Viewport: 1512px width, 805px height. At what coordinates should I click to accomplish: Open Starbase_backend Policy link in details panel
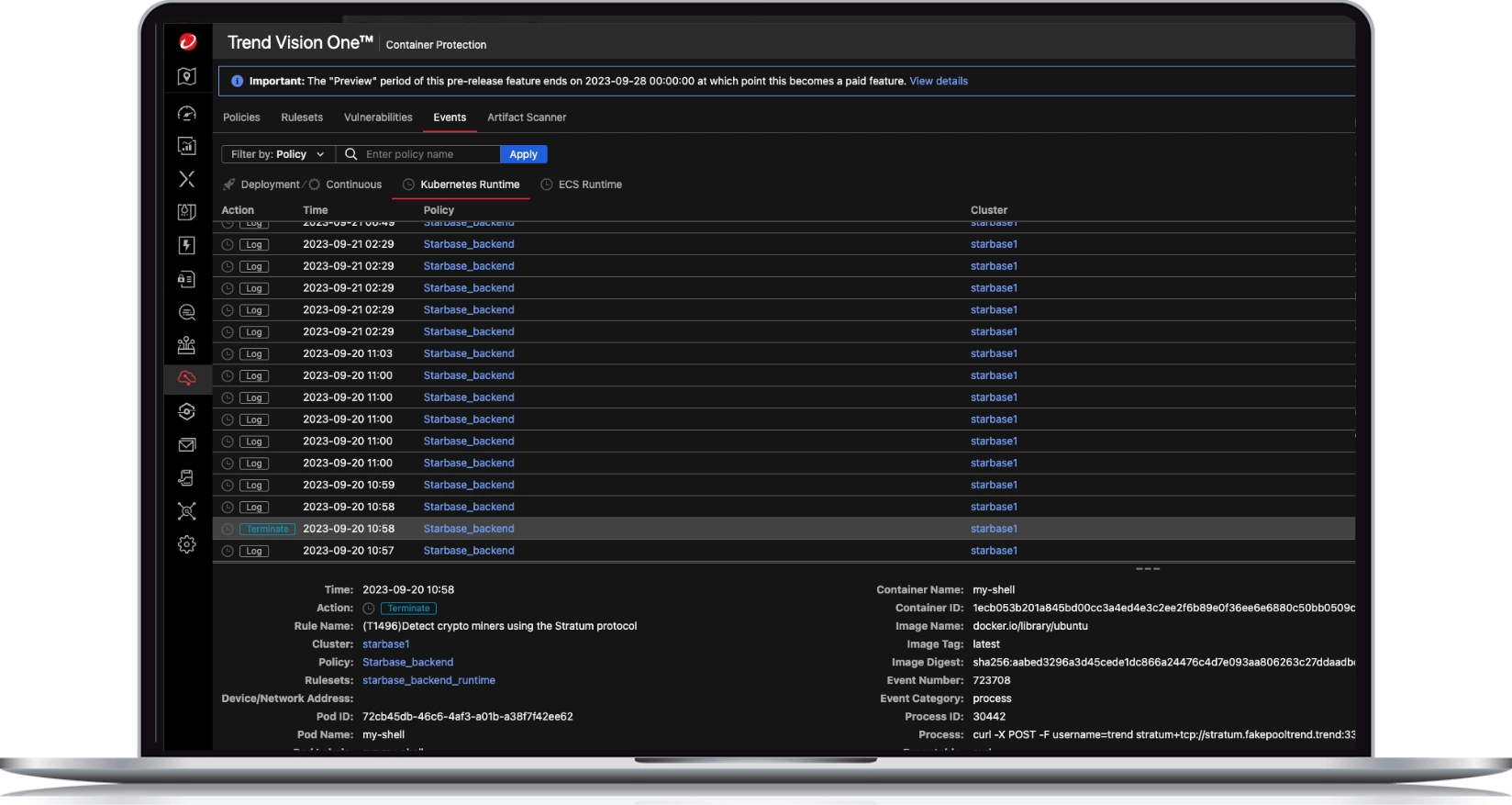pos(407,662)
